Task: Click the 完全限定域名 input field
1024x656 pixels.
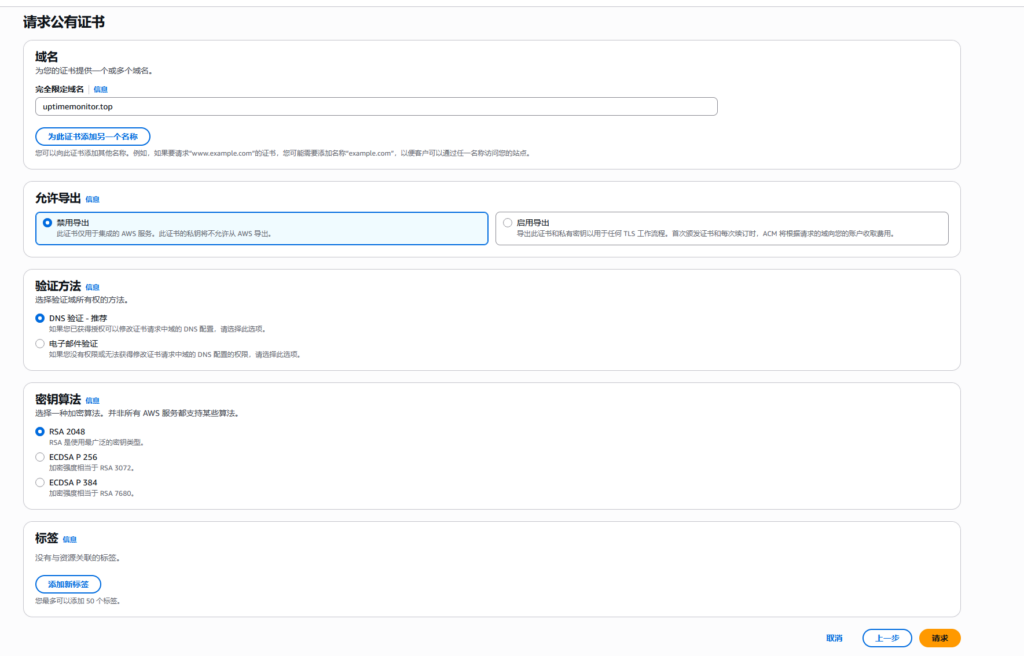Action: click(375, 106)
